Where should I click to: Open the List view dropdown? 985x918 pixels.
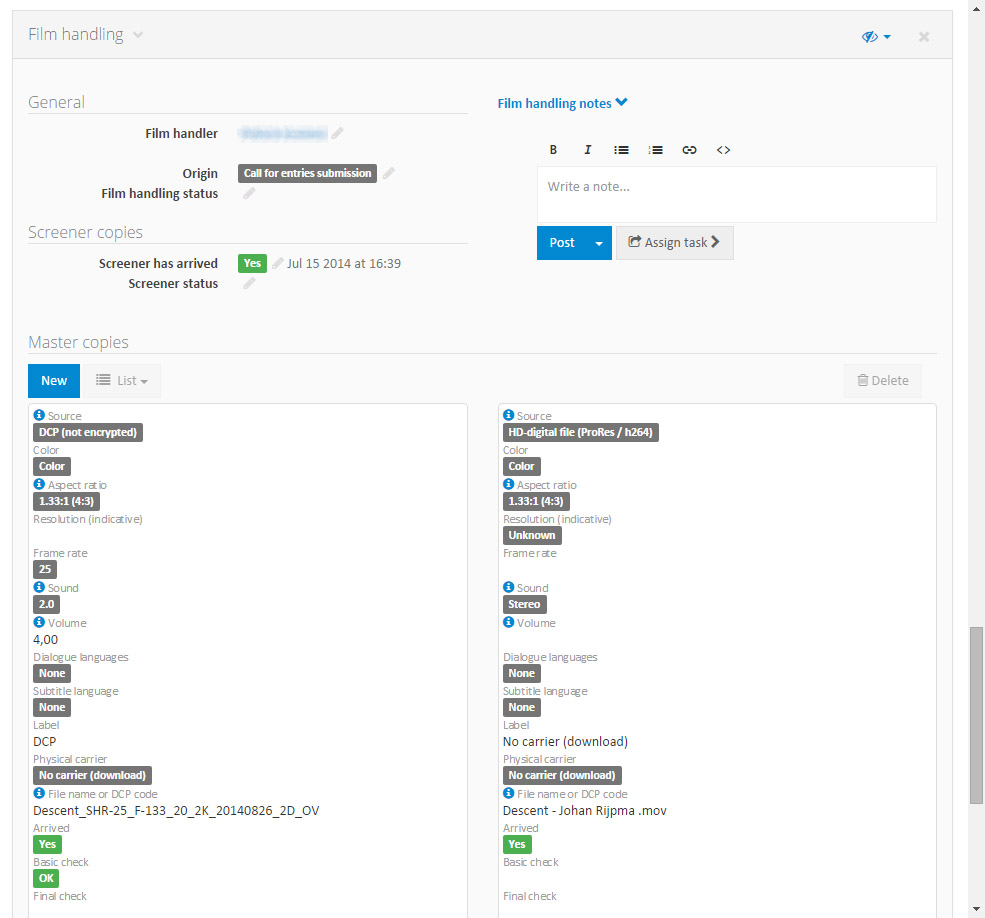pos(122,381)
